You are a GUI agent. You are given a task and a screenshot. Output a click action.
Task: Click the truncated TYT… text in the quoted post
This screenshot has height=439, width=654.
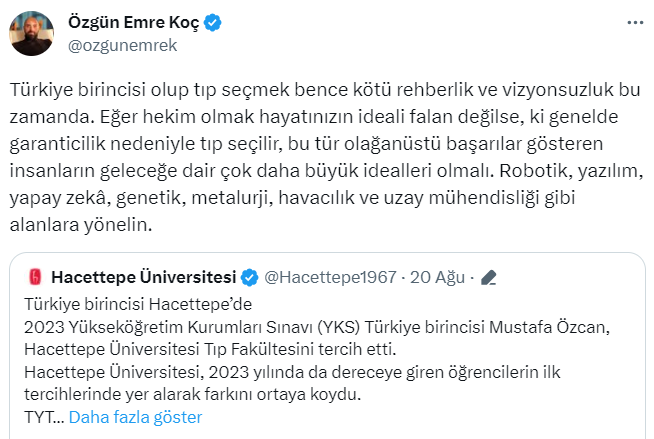(41, 417)
